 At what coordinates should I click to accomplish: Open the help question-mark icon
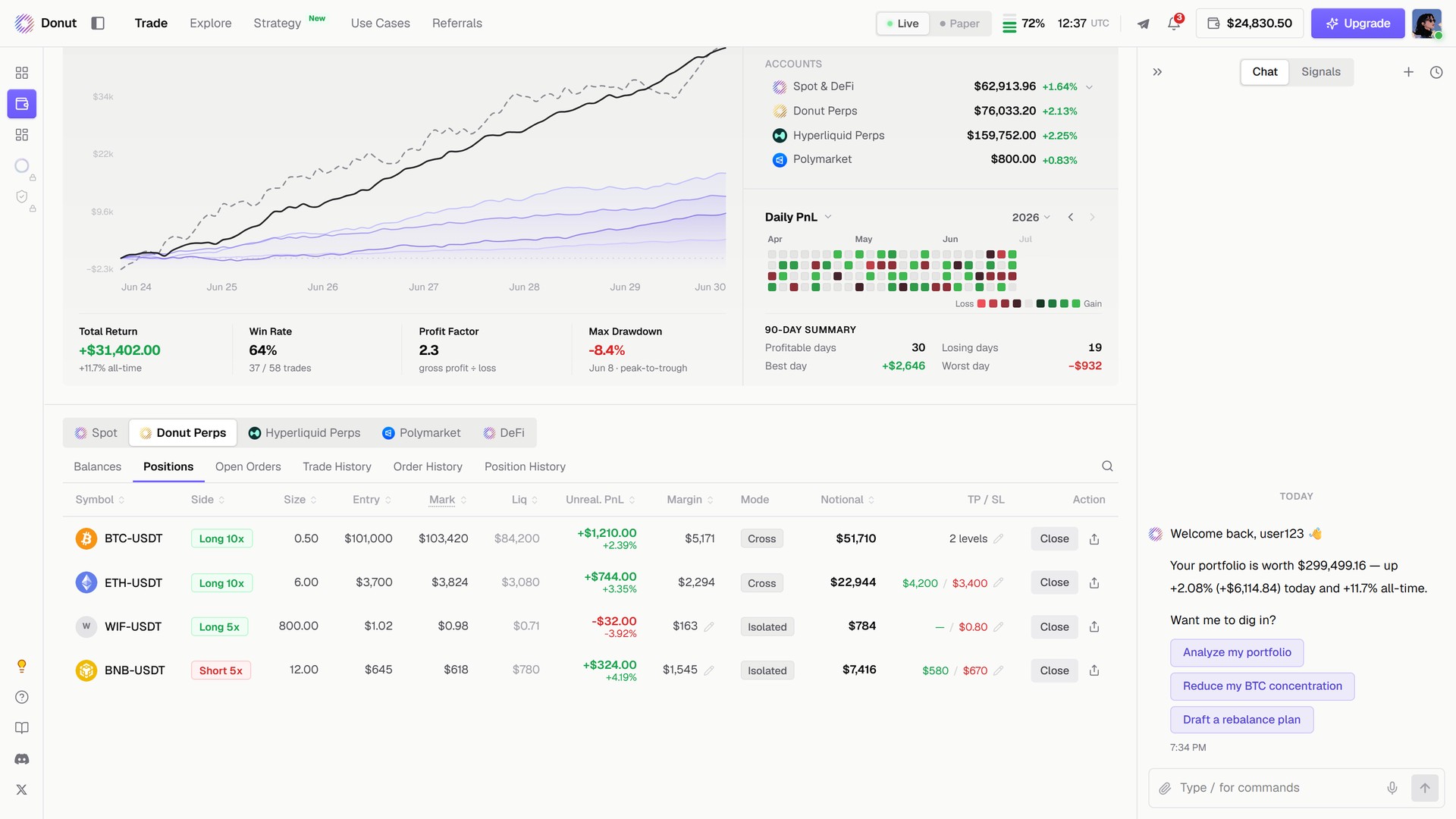click(x=22, y=697)
